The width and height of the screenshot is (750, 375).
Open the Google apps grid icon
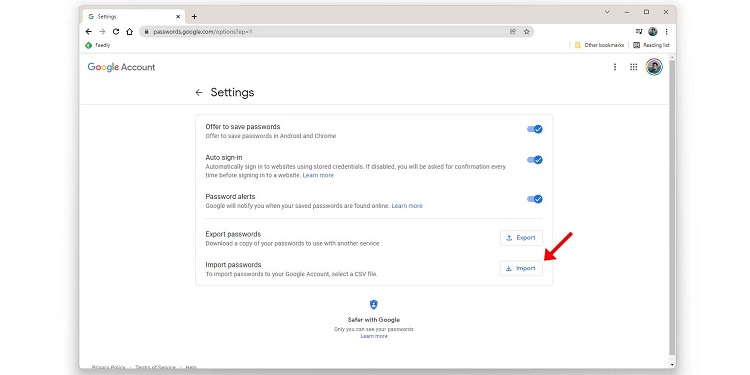pyautogui.click(x=633, y=67)
